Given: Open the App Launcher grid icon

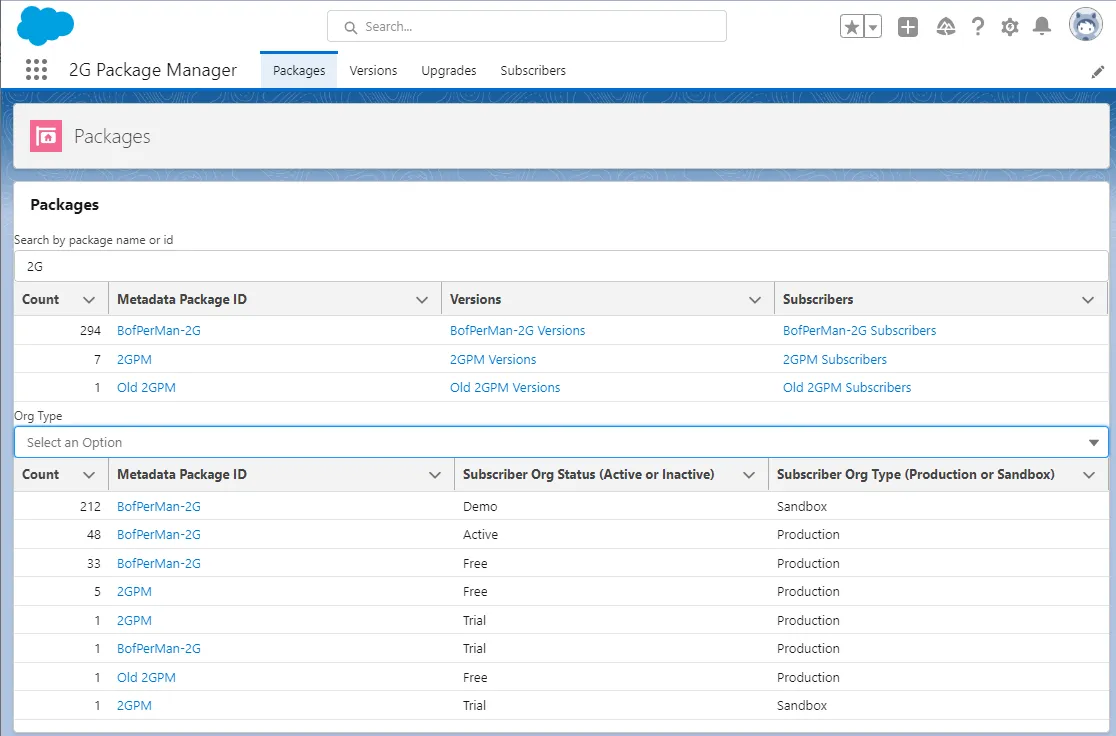Looking at the screenshot, I should click(x=36, y=70).
